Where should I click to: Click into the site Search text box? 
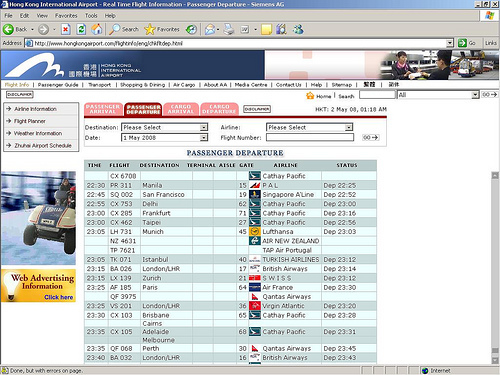click(377, 95)
